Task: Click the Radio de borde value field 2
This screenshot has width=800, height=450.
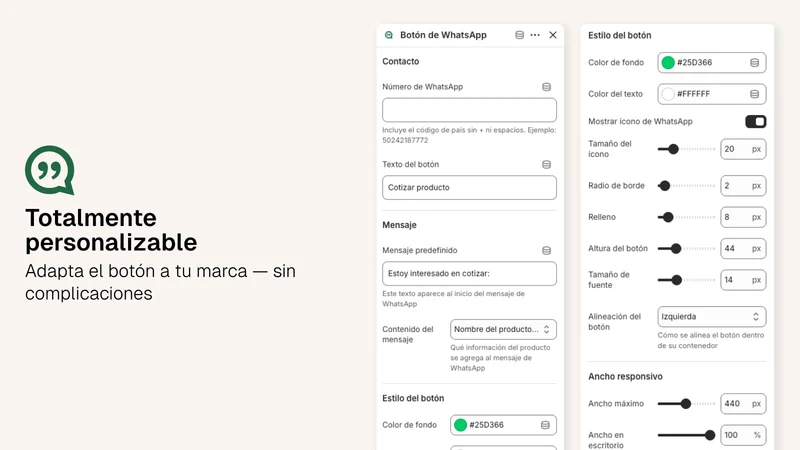Action: point(743,186)
